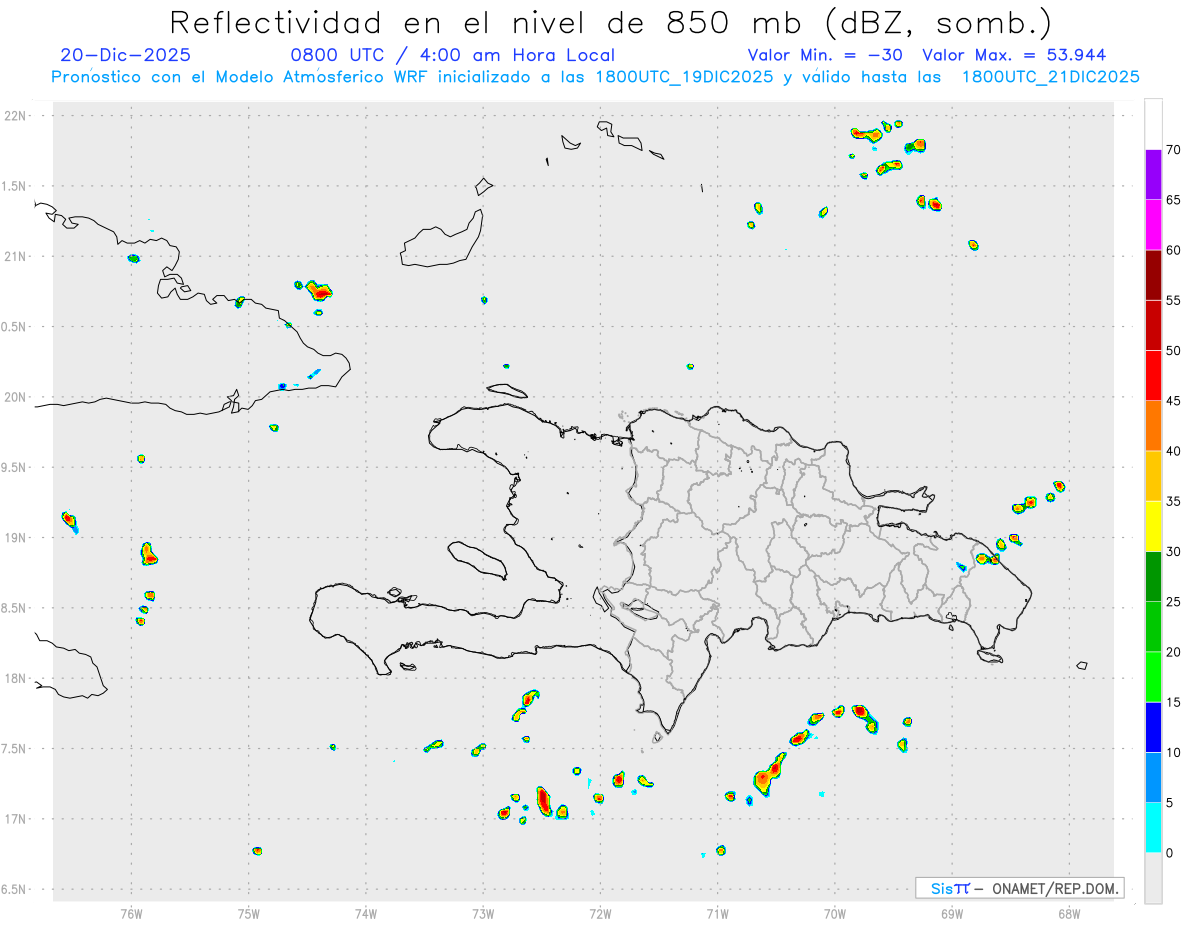This screenshot has width=1200, height=927.
Task: Click the colorbar scale value "55"
Action: pos(1174,300)
